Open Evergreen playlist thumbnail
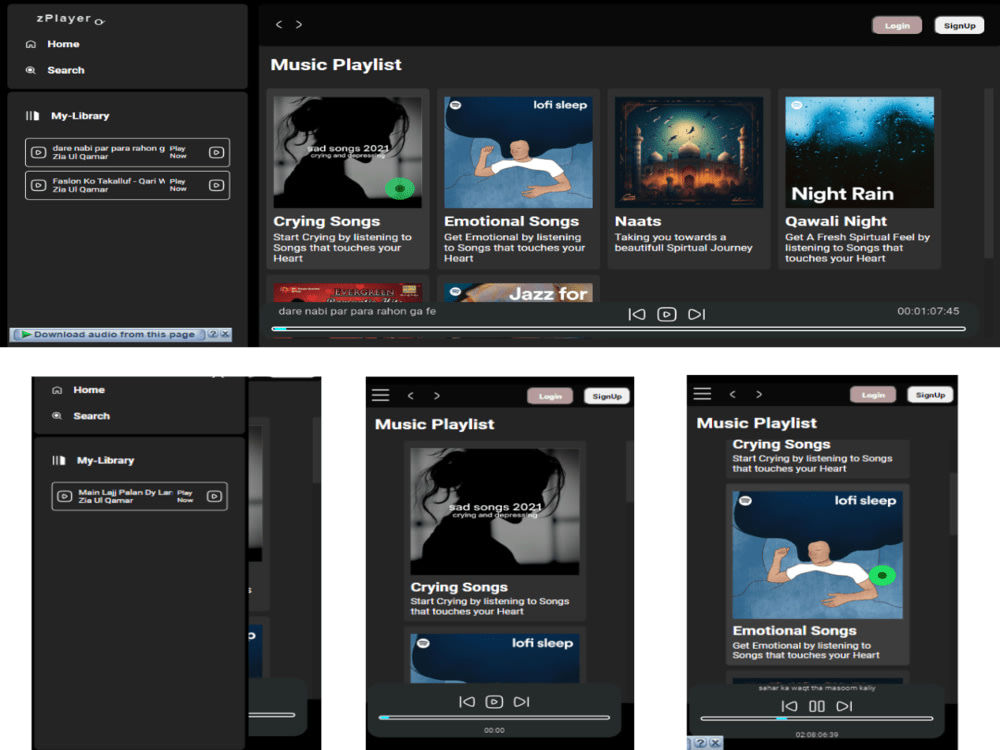The width and height of the screenshot is (1000, 750). click(x=348, y=293)
